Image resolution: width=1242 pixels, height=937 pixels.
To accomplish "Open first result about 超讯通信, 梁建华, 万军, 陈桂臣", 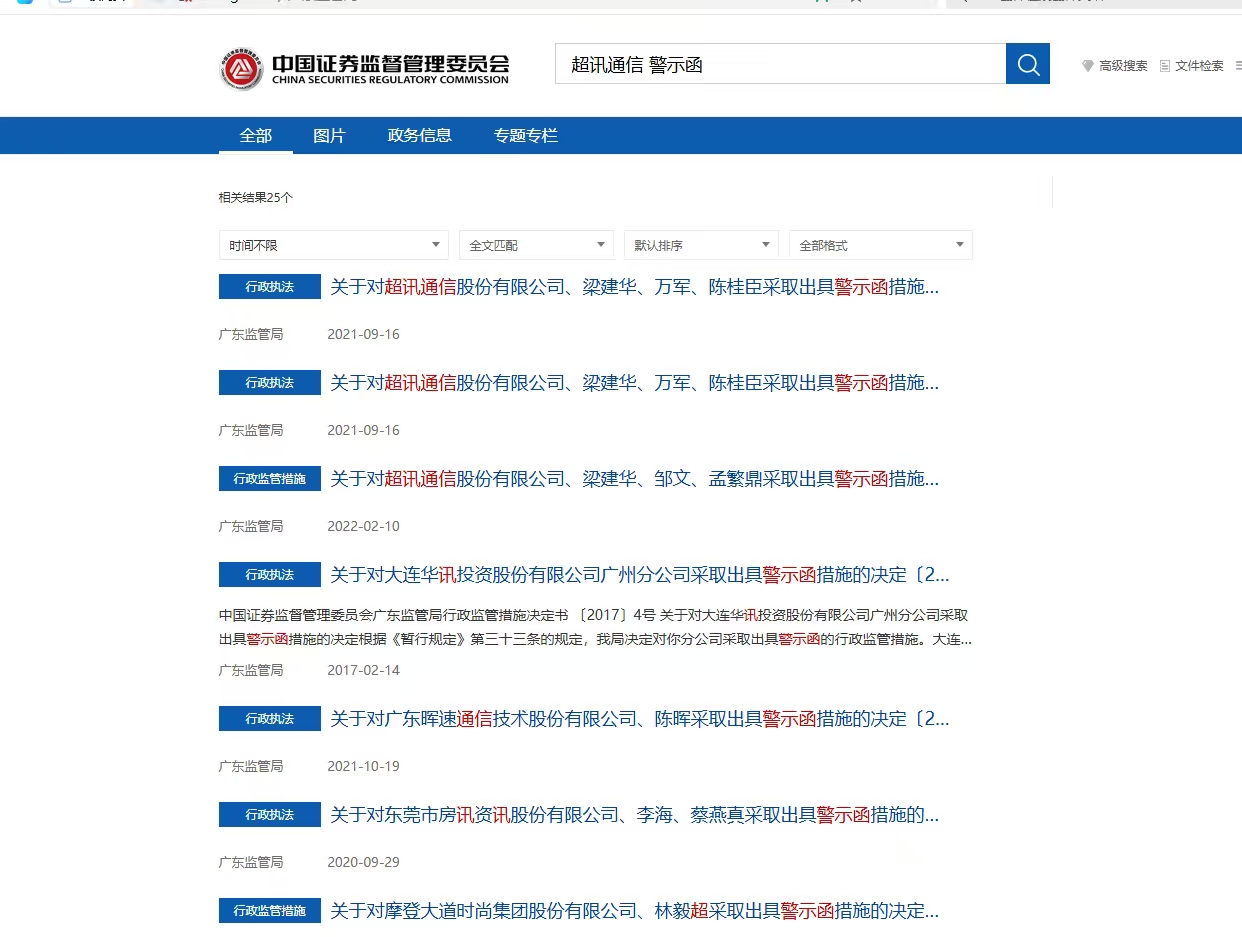I will coord(635,287).
